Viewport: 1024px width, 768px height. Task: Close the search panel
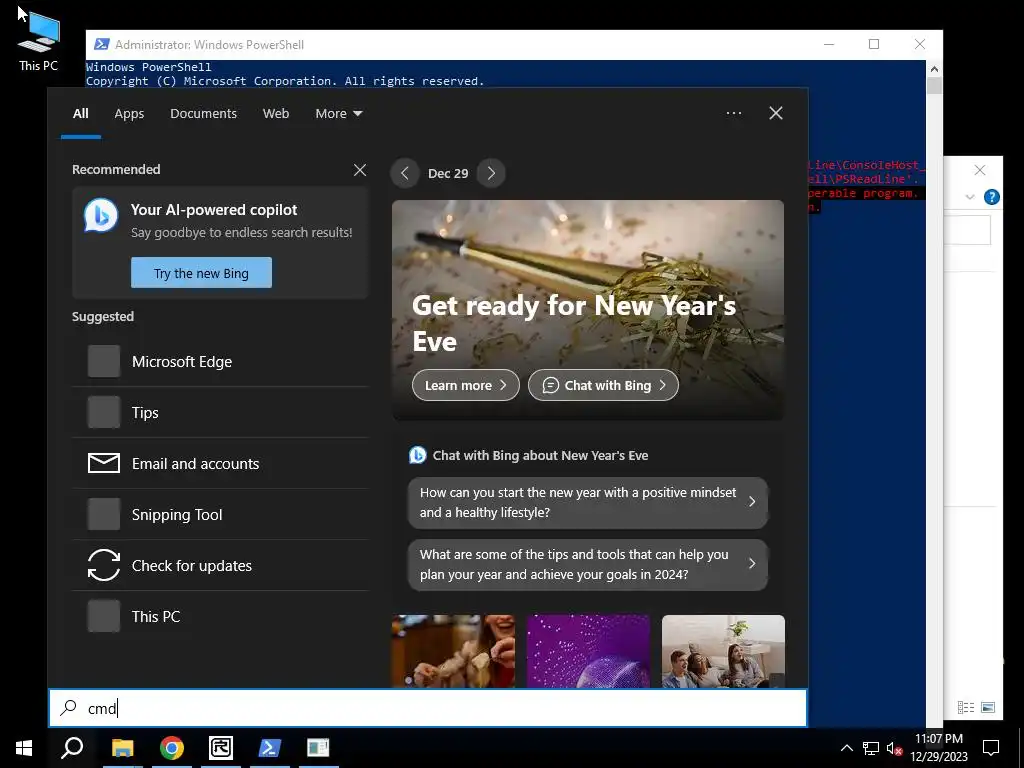pos(776,113)
